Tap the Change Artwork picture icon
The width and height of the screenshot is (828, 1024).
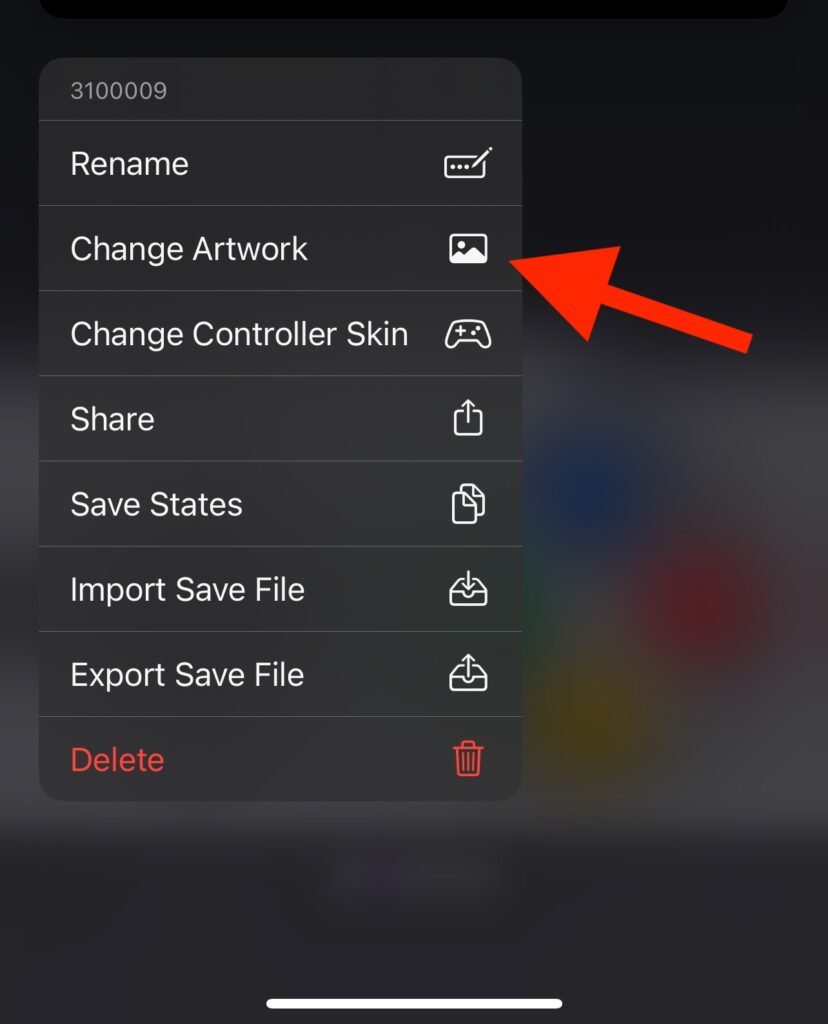468,248
